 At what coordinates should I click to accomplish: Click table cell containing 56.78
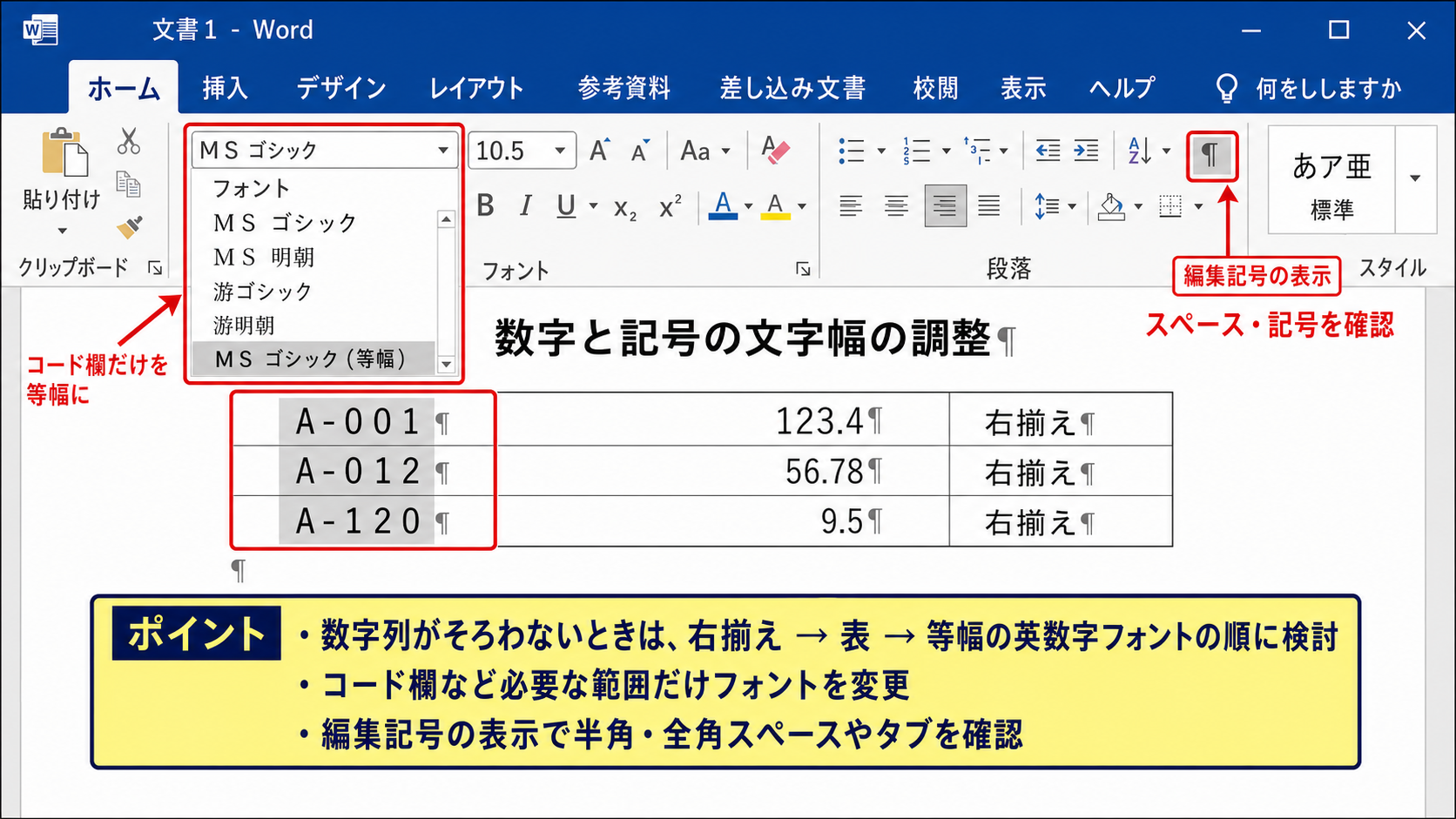click(x=722, y=472)
